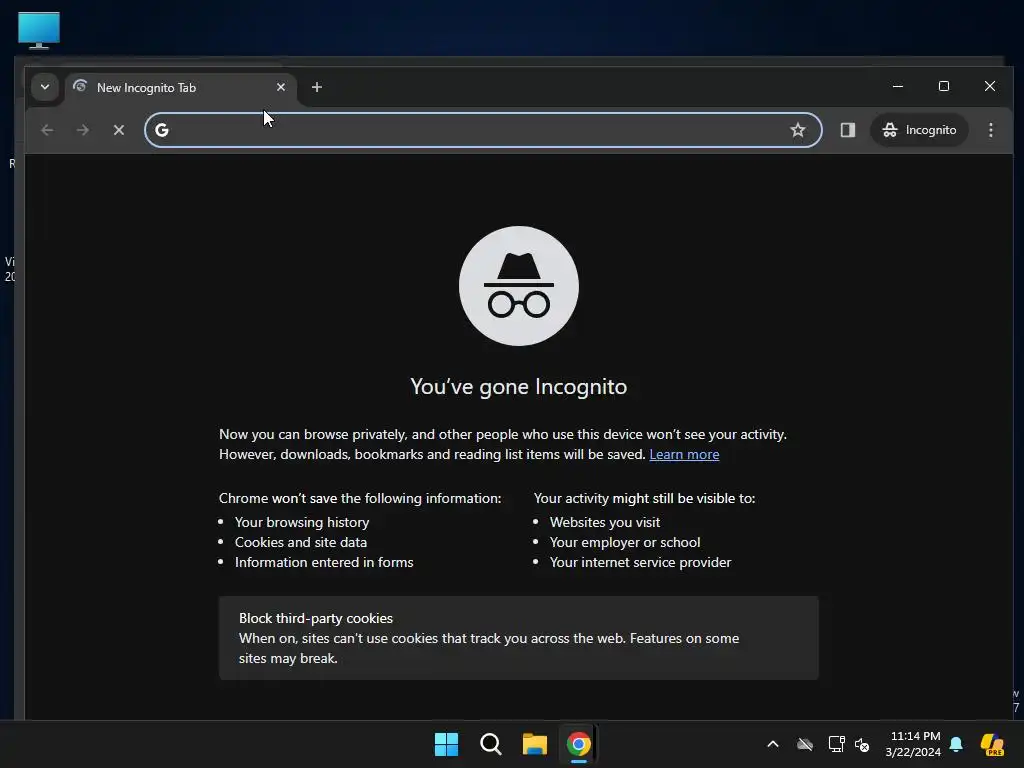Toggle the Chrome side panel

coord(848,130)
